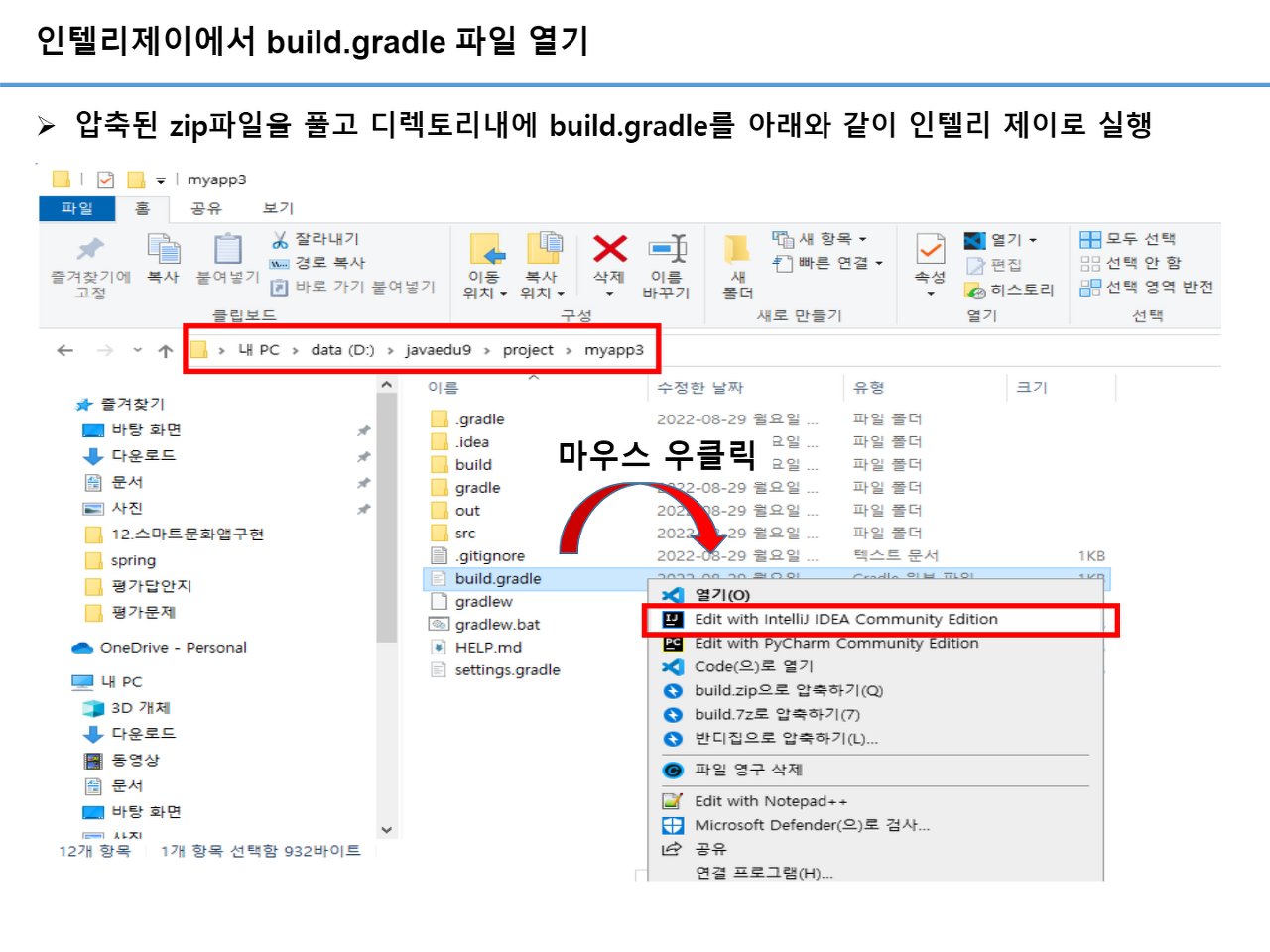This screenshot has height=952, width=1270.
Task: Sort by 유형 column header
Action: click(x=868, y=388)
